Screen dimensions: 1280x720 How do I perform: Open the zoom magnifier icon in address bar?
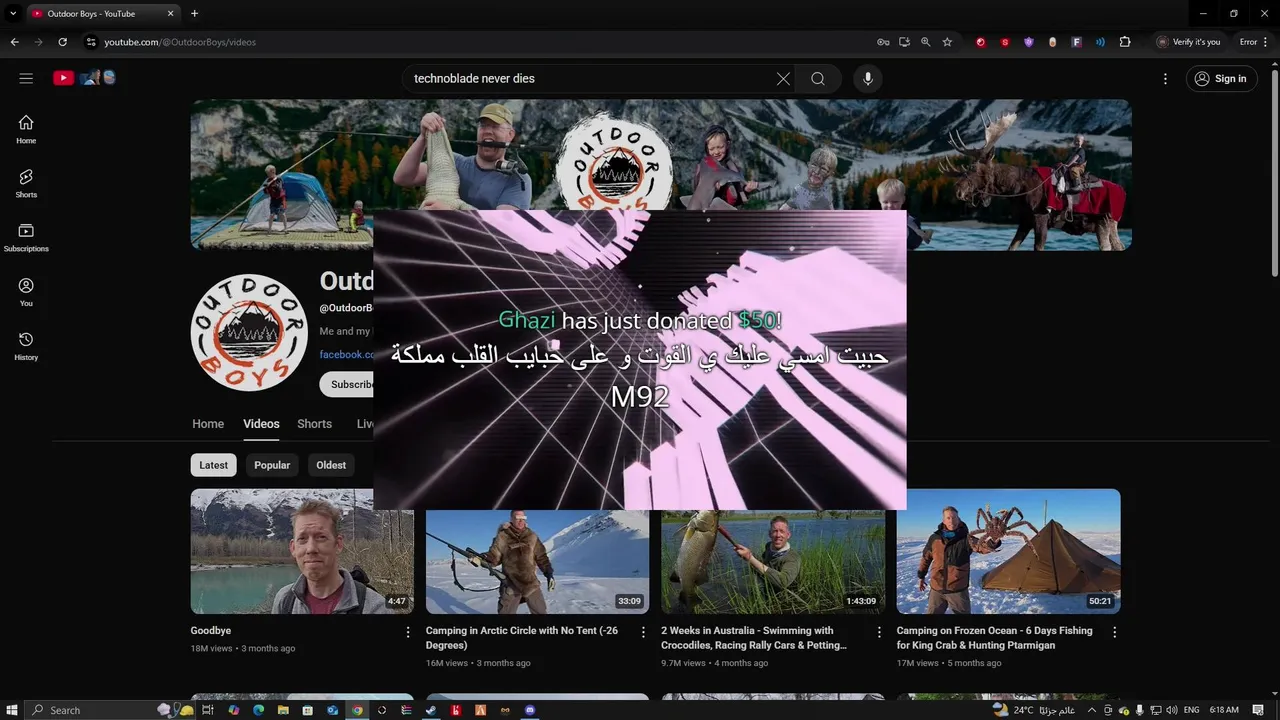(x=925, y=42)
